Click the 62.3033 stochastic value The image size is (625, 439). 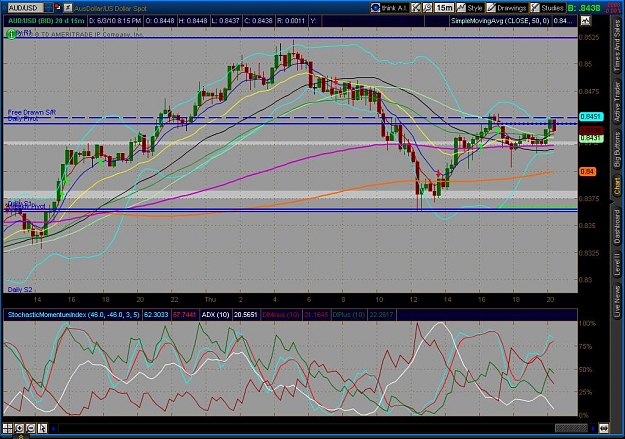click(156, 315)
